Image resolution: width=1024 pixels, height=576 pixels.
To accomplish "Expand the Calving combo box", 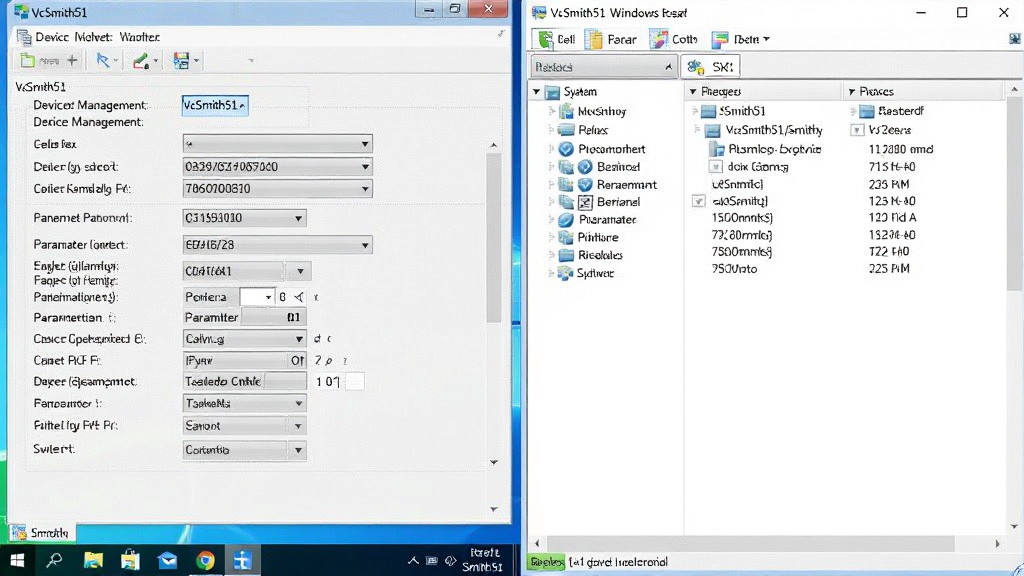I will (244, 339).
